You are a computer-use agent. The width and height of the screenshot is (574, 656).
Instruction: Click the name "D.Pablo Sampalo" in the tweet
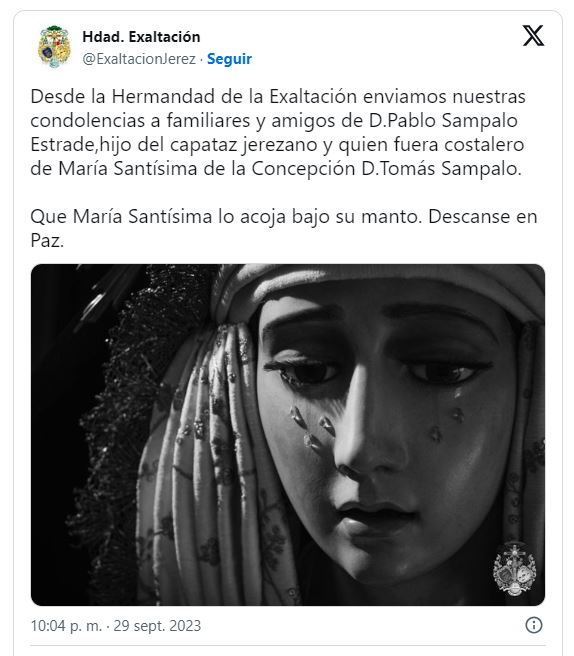(443, 120)
